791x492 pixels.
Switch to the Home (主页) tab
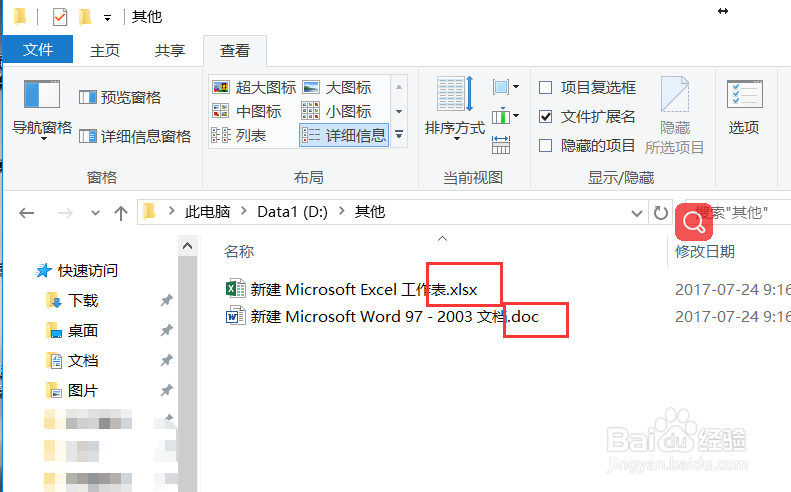pyautogui.click(x=105, y=50)
